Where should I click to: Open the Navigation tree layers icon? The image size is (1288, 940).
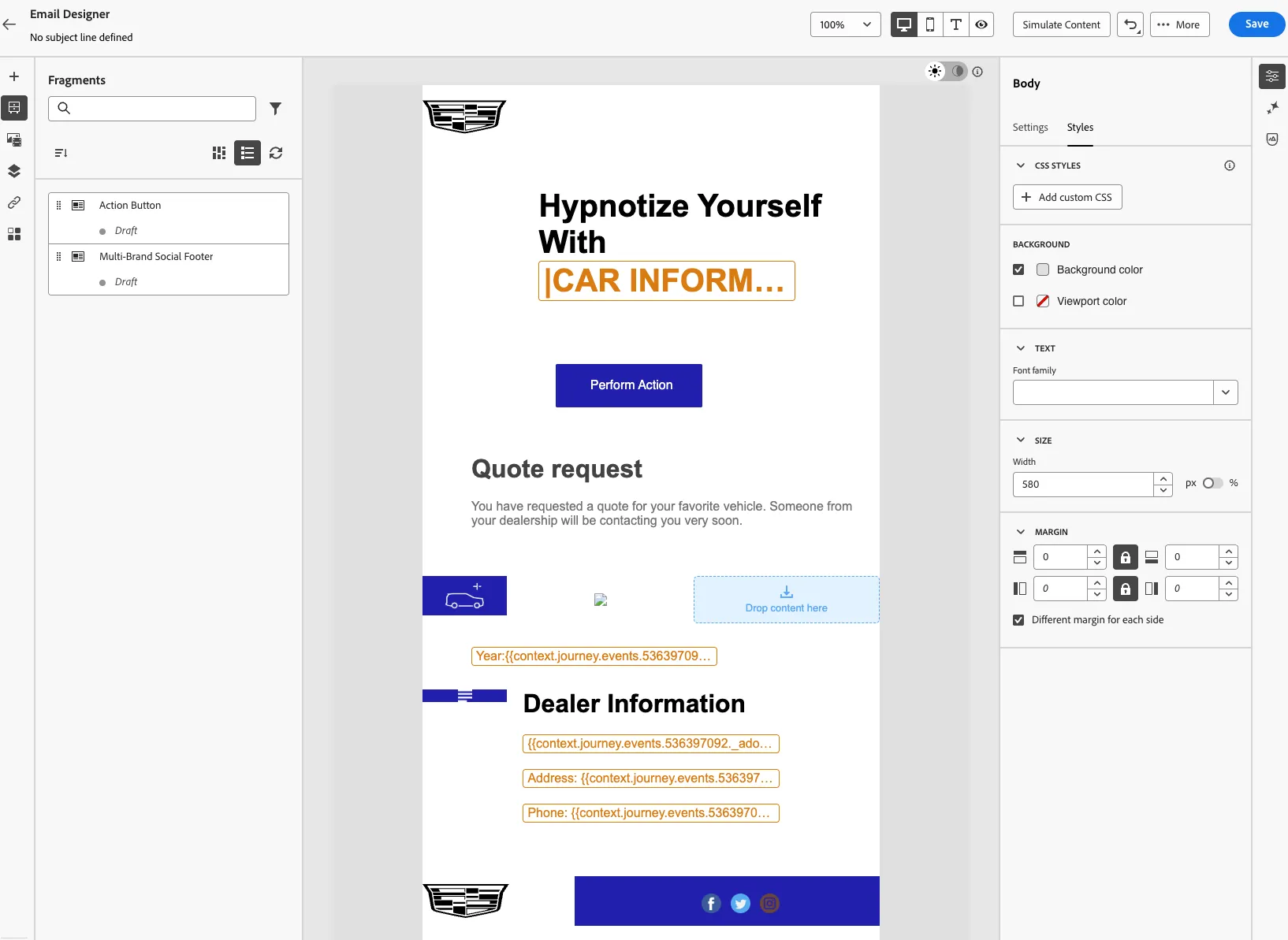pyautogui.click(x=14, y=171)
